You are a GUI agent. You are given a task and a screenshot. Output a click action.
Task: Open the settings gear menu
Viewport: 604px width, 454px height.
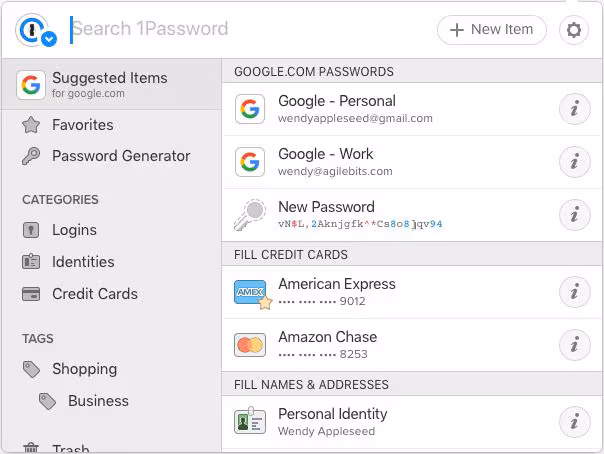click(573, 30)
